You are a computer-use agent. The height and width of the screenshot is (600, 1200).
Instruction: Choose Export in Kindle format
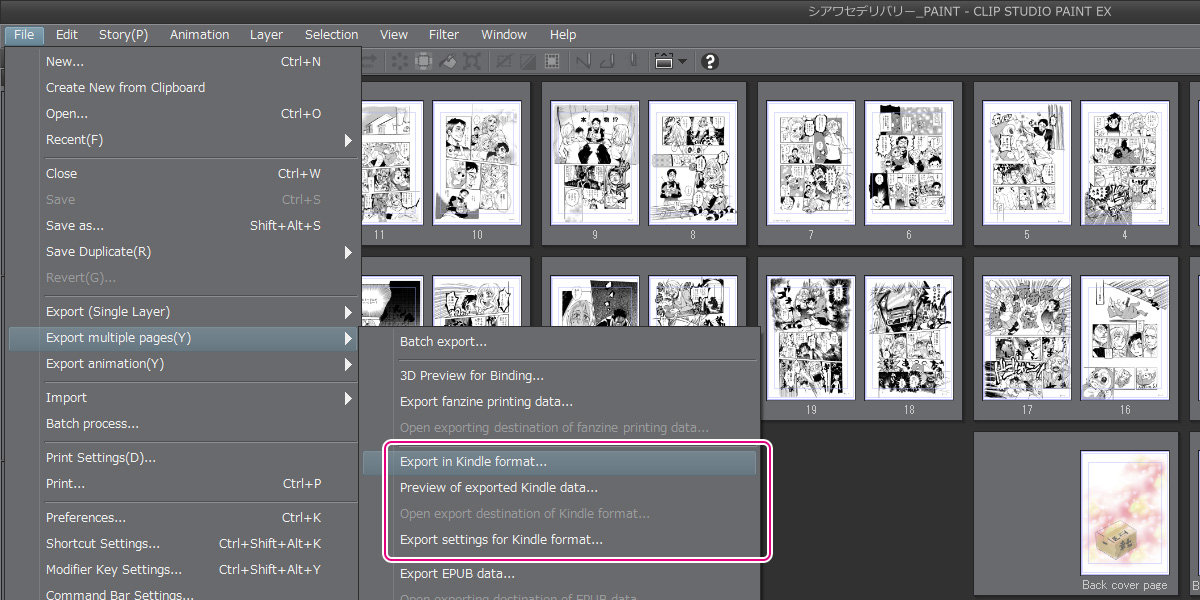(473, 462)
